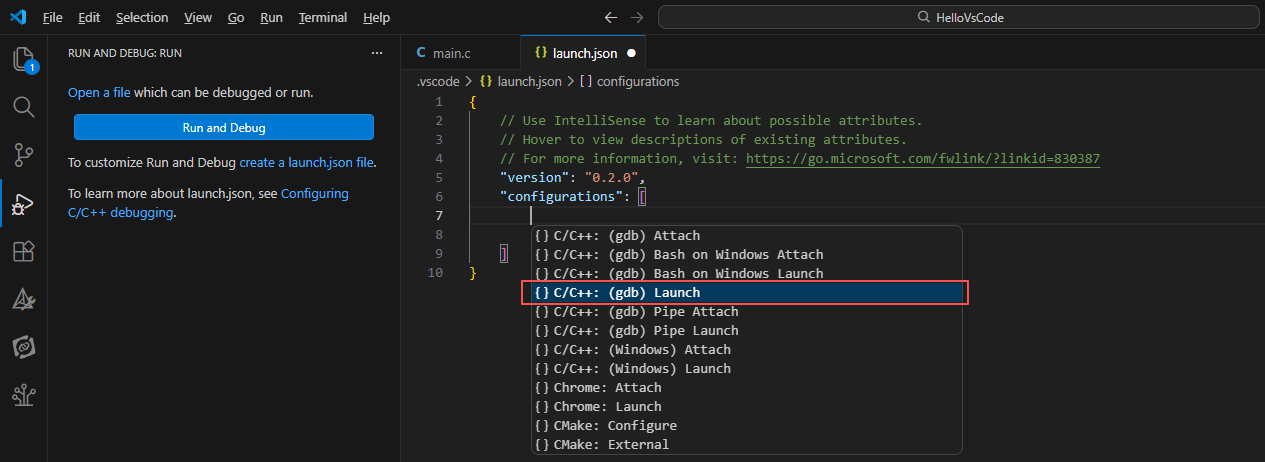Screen dimensions: 1265x462
Task: Switch to the main.c tab
Action: pos(461,53)
